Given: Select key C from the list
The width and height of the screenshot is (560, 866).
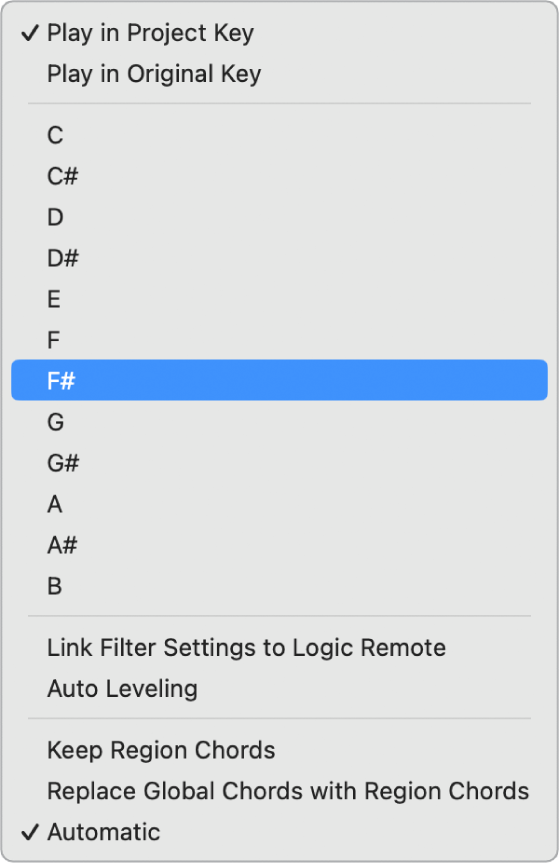Looking at the screenshot, I should pos(279,135).
